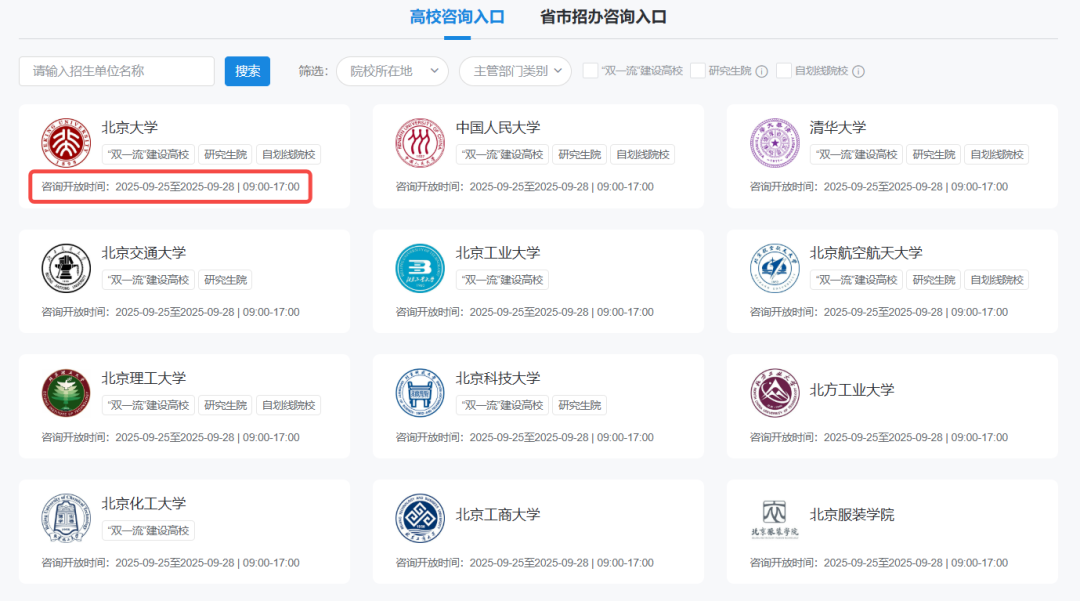Screen dimensions: 1080x601
Task: Click the 北京科技大学 logo
Action: tap(420, 393)
